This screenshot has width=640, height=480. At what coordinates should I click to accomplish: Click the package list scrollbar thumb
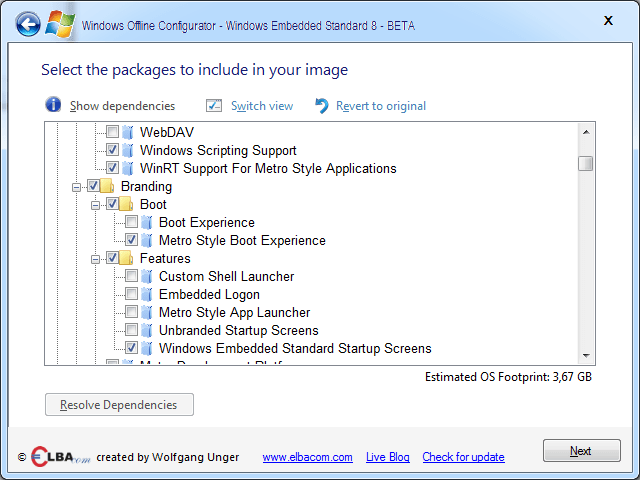click(586, 164)
